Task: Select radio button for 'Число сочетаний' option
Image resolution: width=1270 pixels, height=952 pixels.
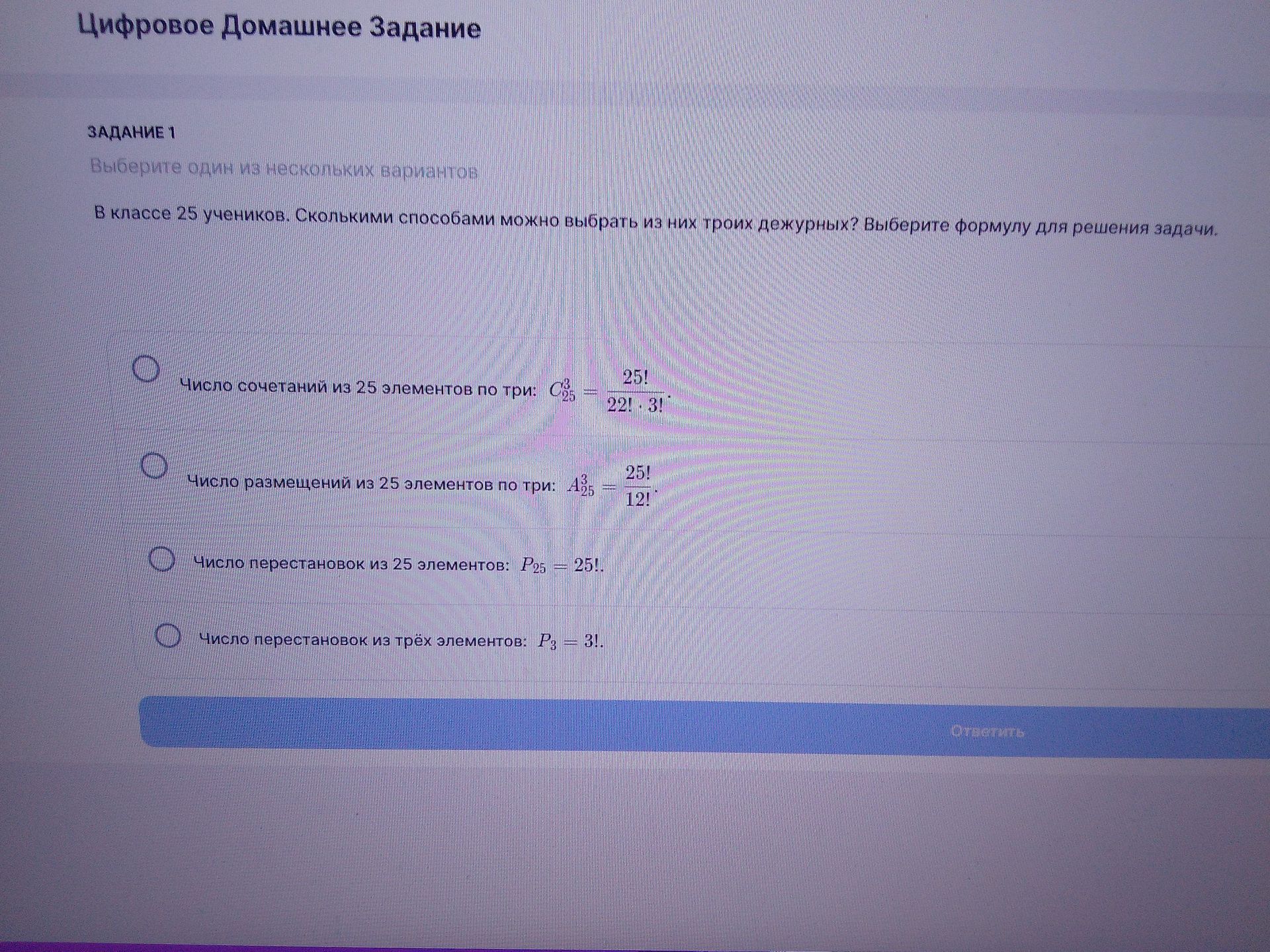Action: click(x=146, y=368)
